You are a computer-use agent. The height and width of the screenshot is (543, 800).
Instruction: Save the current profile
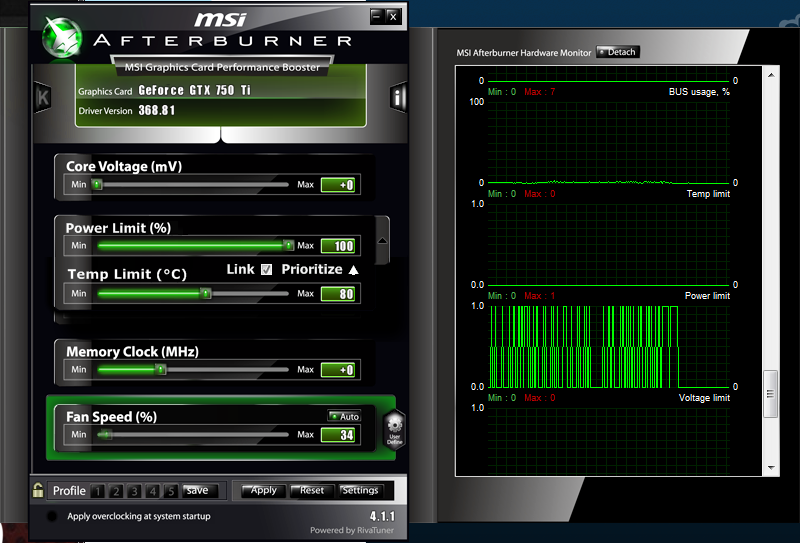click(x=199, y=490)
